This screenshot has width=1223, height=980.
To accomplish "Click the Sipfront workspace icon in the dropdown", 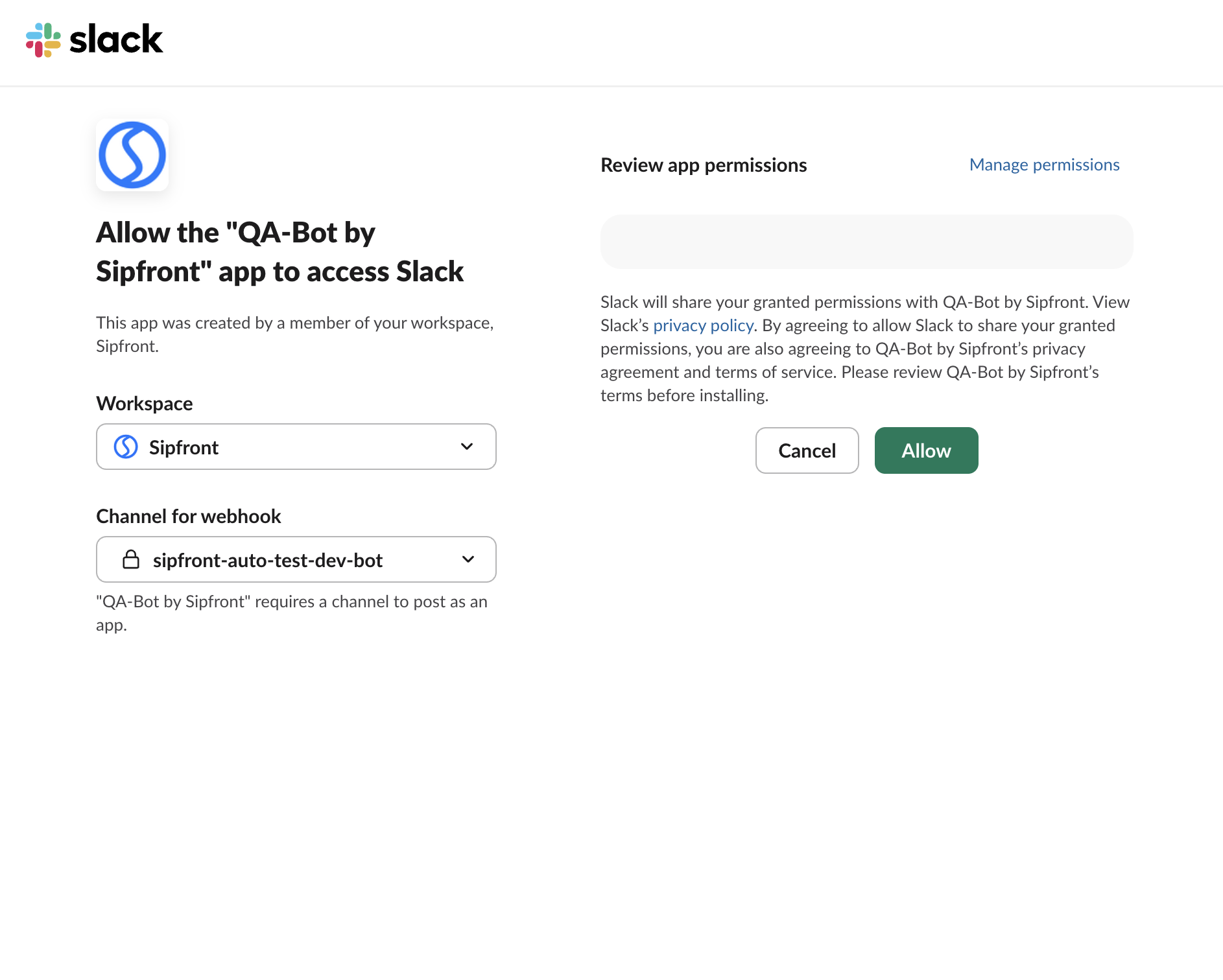I will pyautogui.click(x=126, y=447).
